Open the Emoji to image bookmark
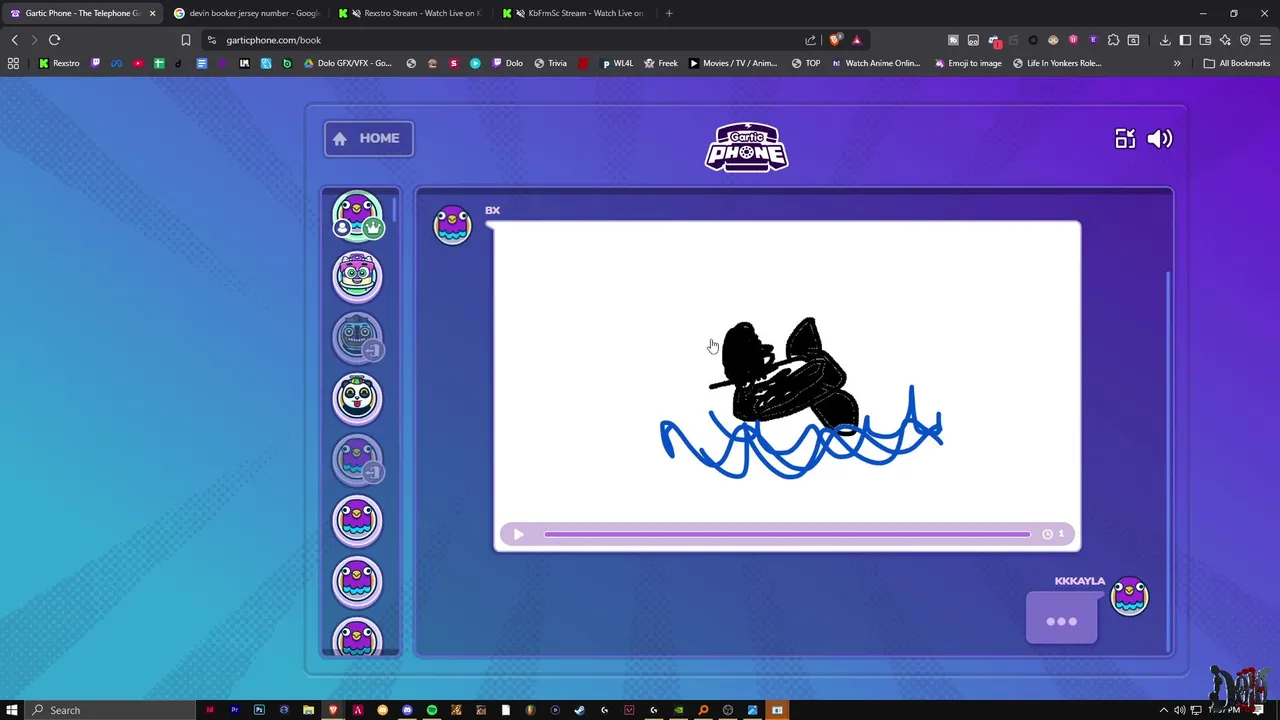 [x=968, y=63]
